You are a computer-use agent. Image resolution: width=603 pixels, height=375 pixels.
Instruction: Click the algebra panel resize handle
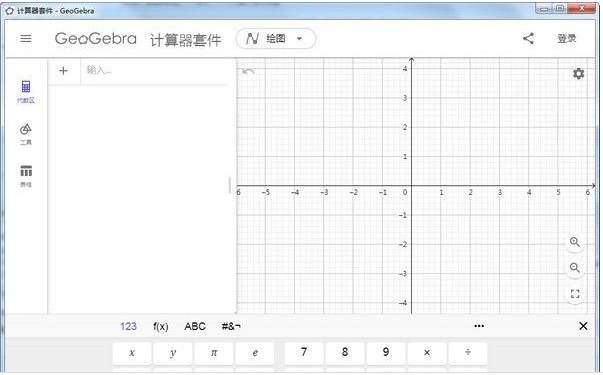point(230,185)
